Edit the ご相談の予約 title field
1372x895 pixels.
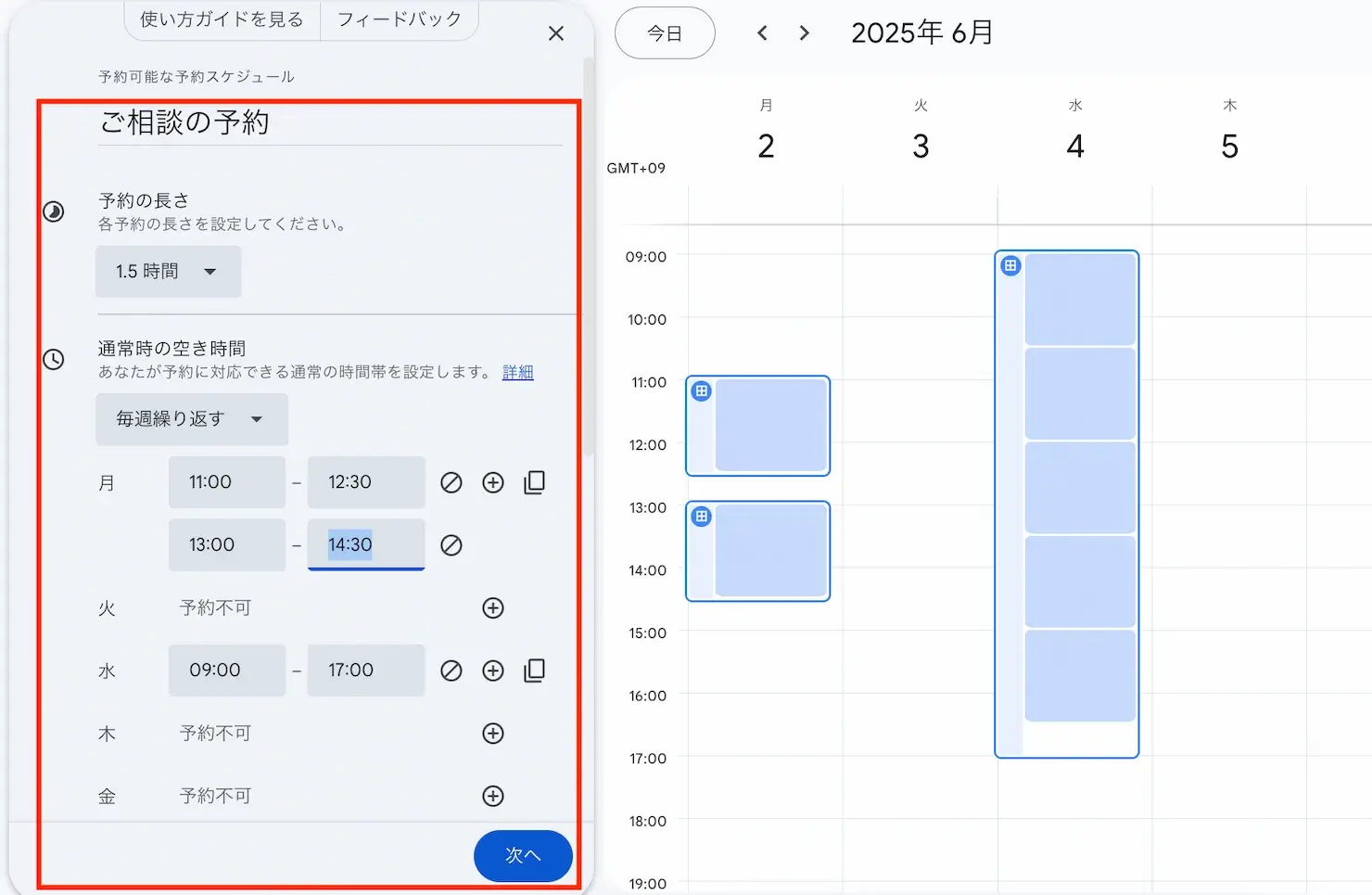[x=331, y=122]
